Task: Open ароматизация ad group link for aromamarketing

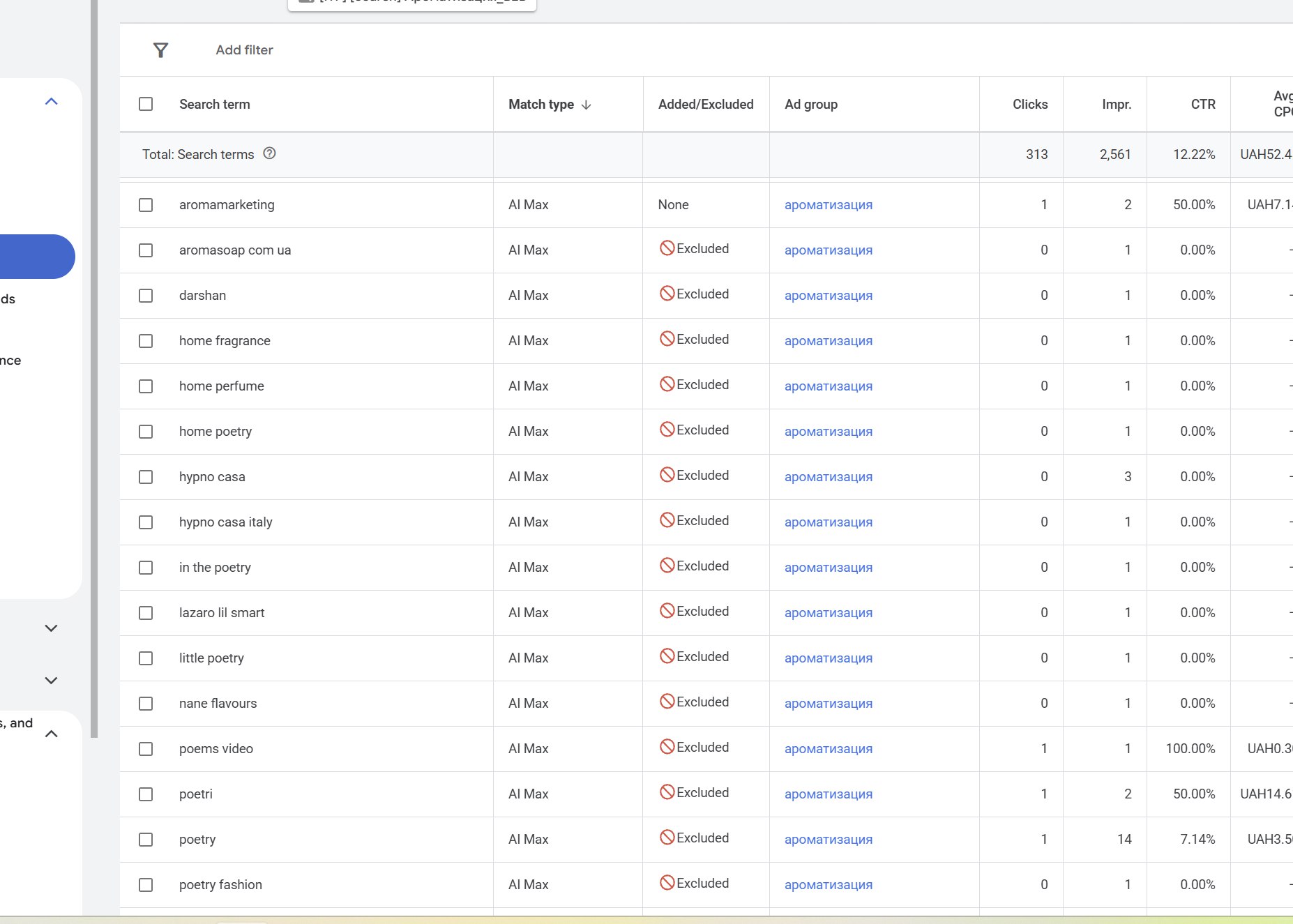Action: 828,205
